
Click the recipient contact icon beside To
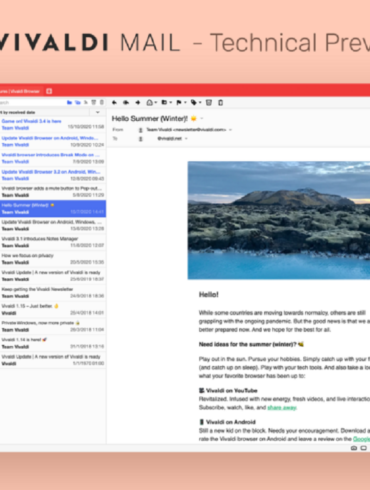pos(140,139)
